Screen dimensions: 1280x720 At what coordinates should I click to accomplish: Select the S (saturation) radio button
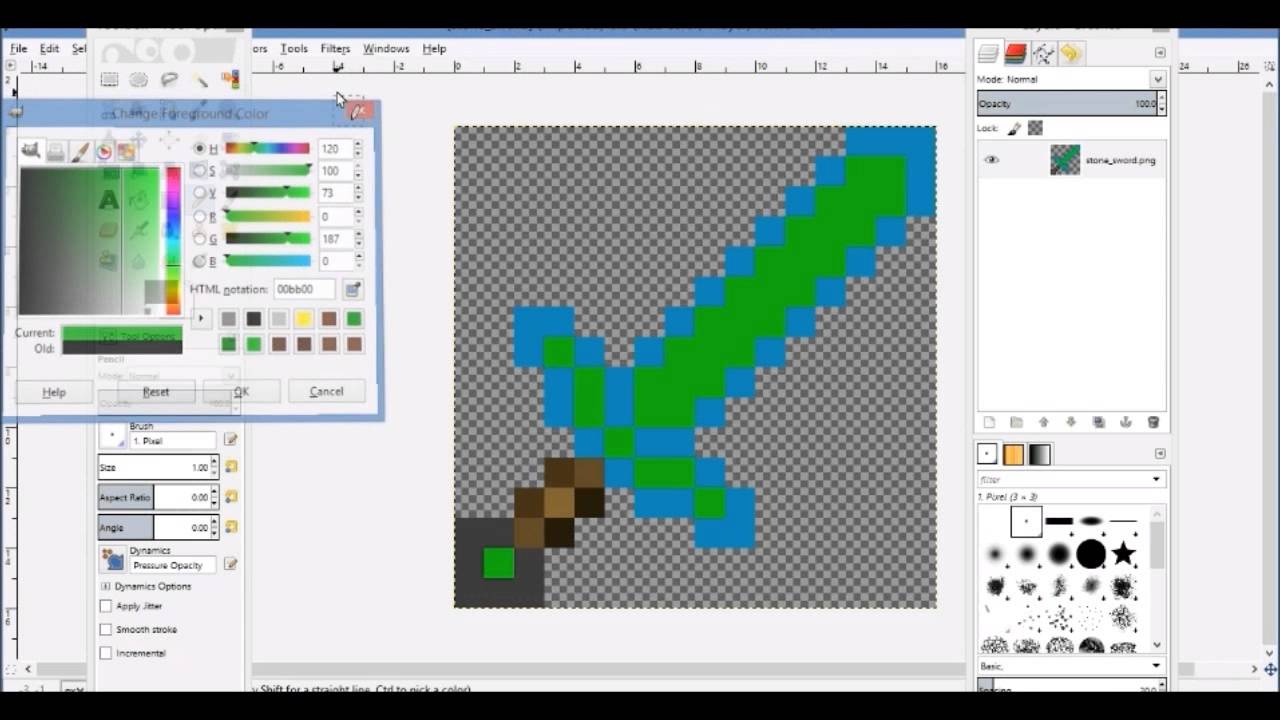pos(199,171)
